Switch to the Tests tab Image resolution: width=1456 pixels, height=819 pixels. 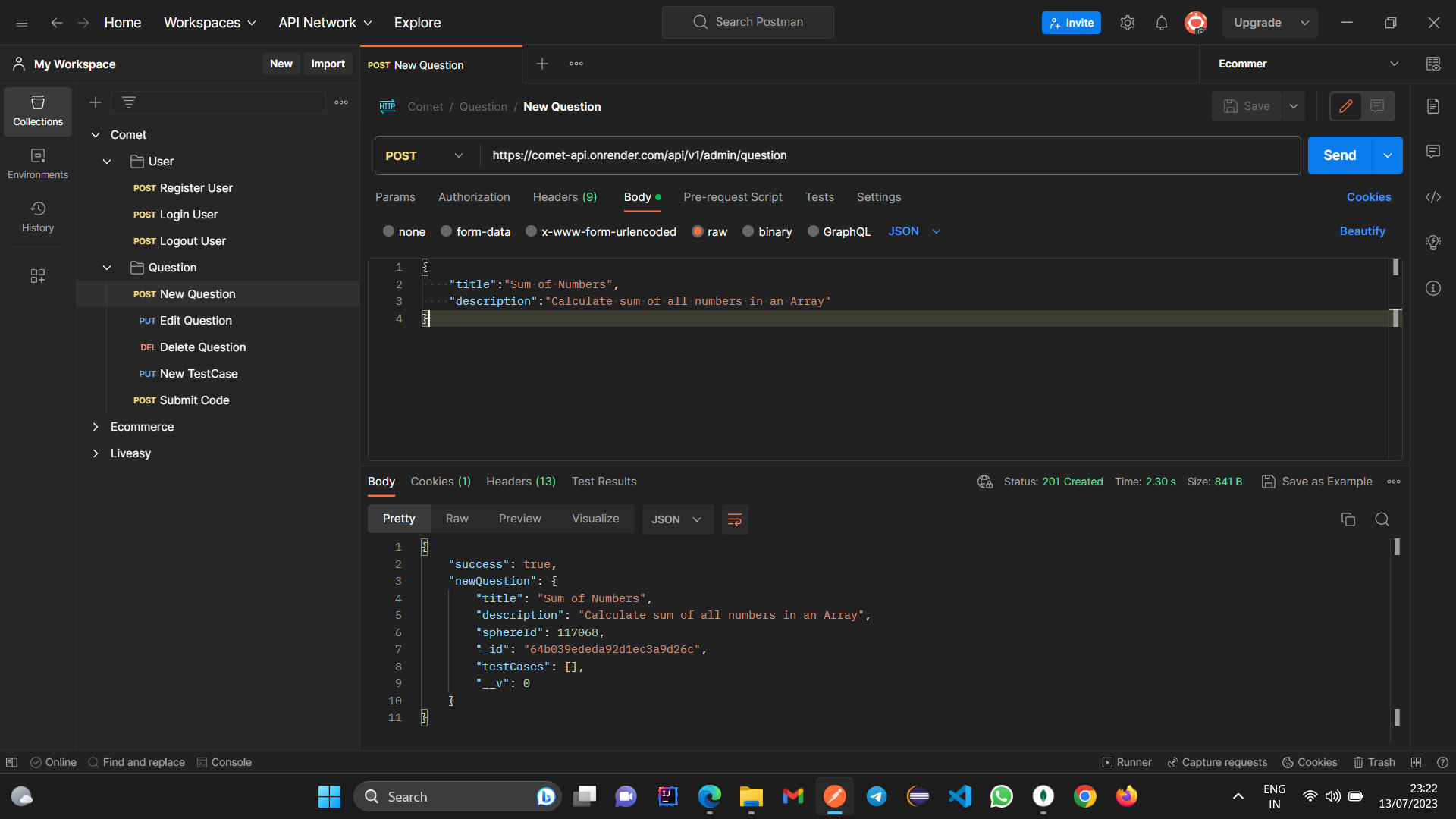tap(819, 197)
